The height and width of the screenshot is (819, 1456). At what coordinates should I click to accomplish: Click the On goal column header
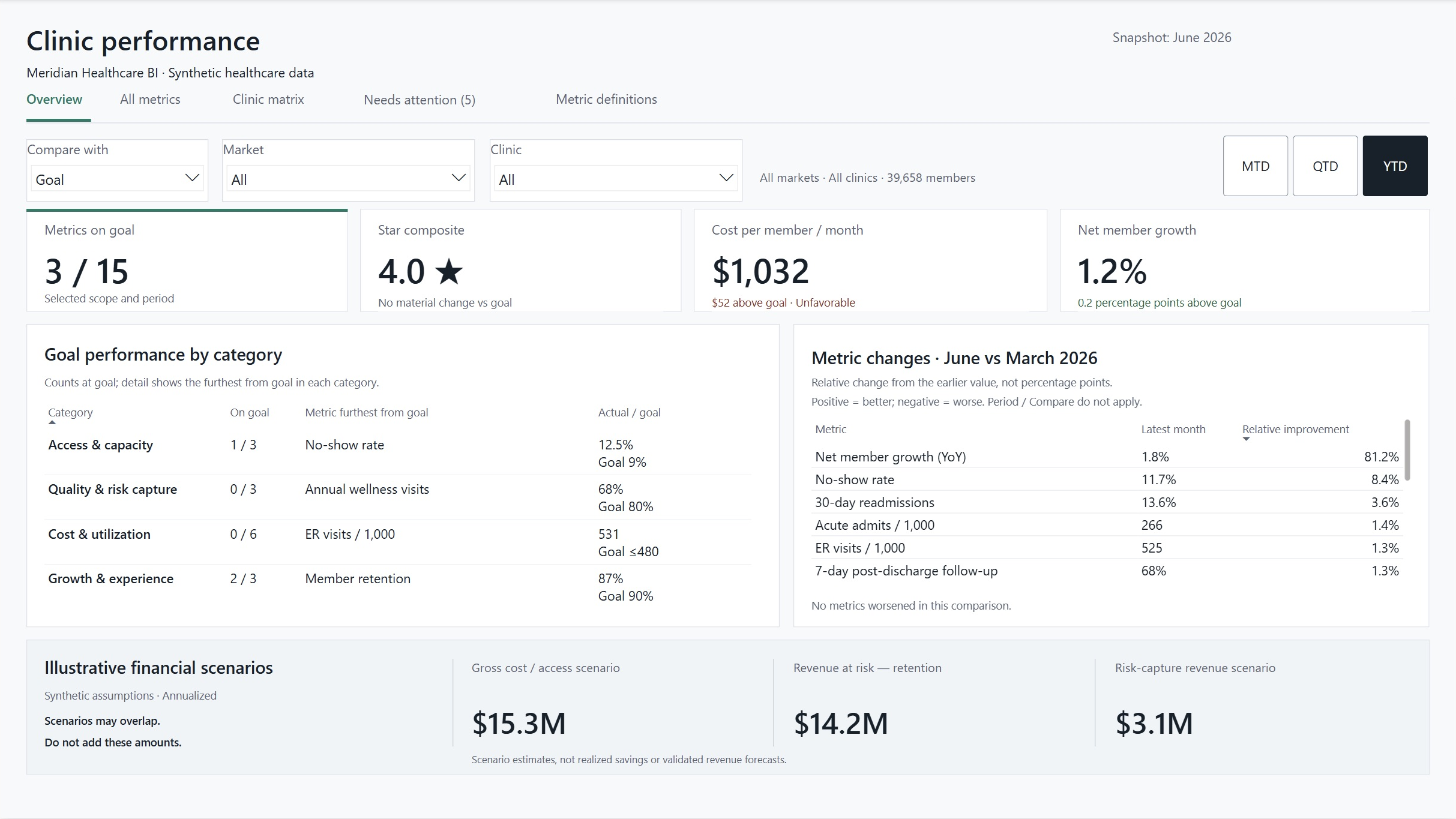pyautogui.click(x=249, y=413)
